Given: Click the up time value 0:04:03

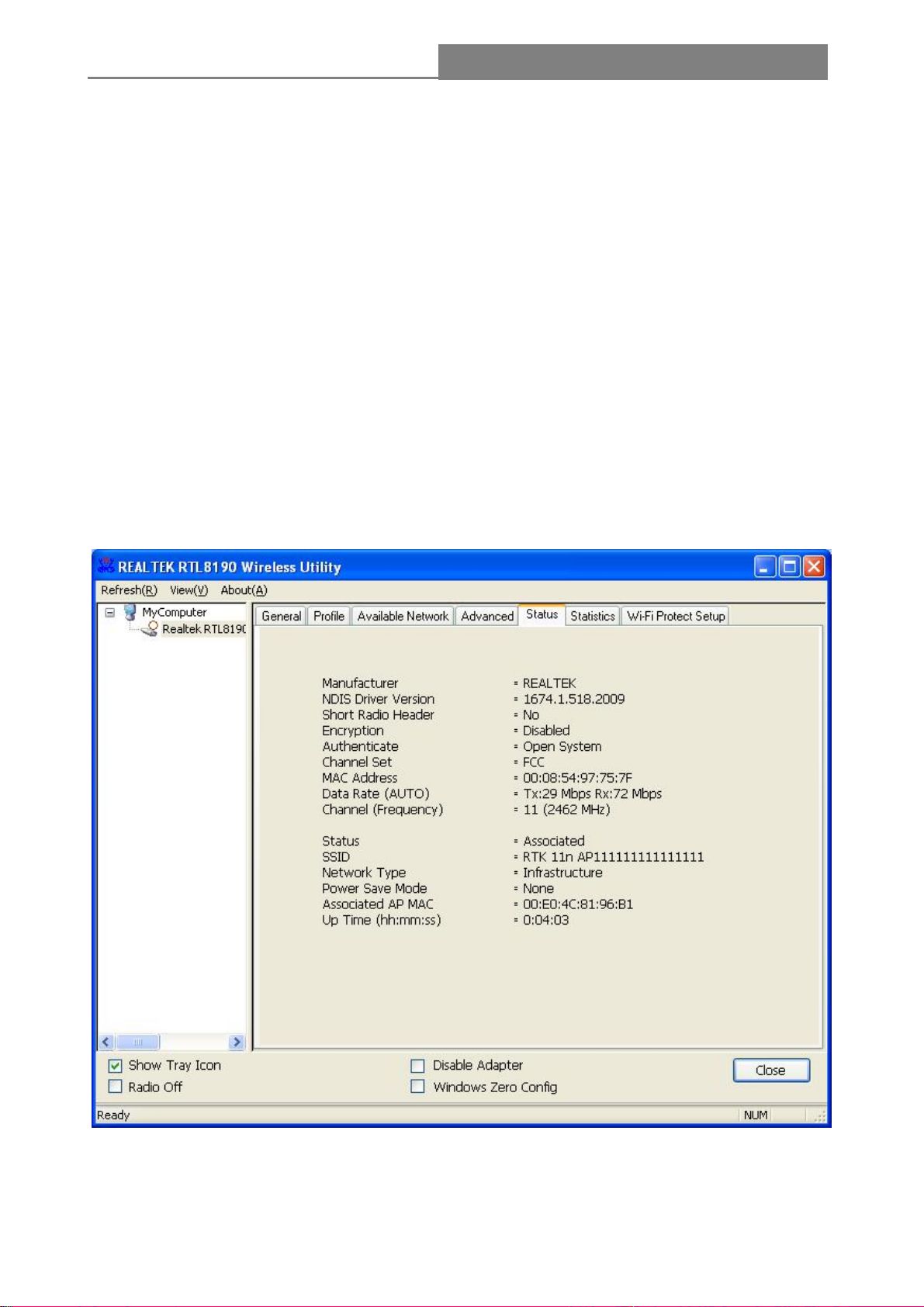Looking at the screenshot, I should coord(545,920).
